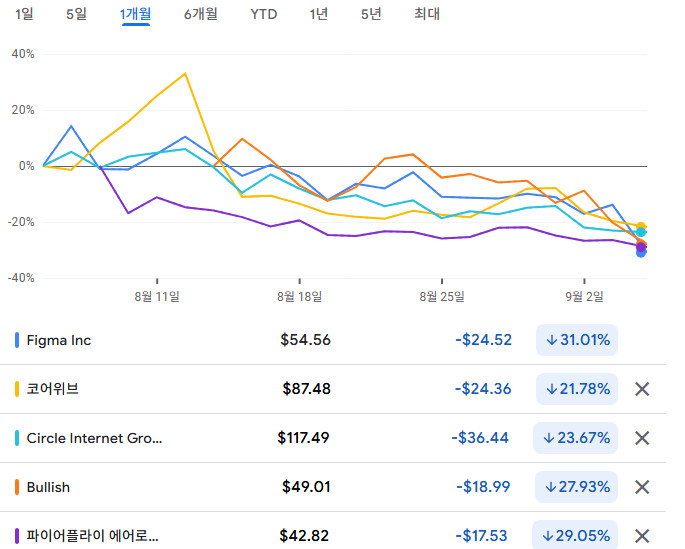Click the Figma 31.01% decrease badge
Viewport: 685px width, 549px height.
pyautogui.click(x=577, y=340)
